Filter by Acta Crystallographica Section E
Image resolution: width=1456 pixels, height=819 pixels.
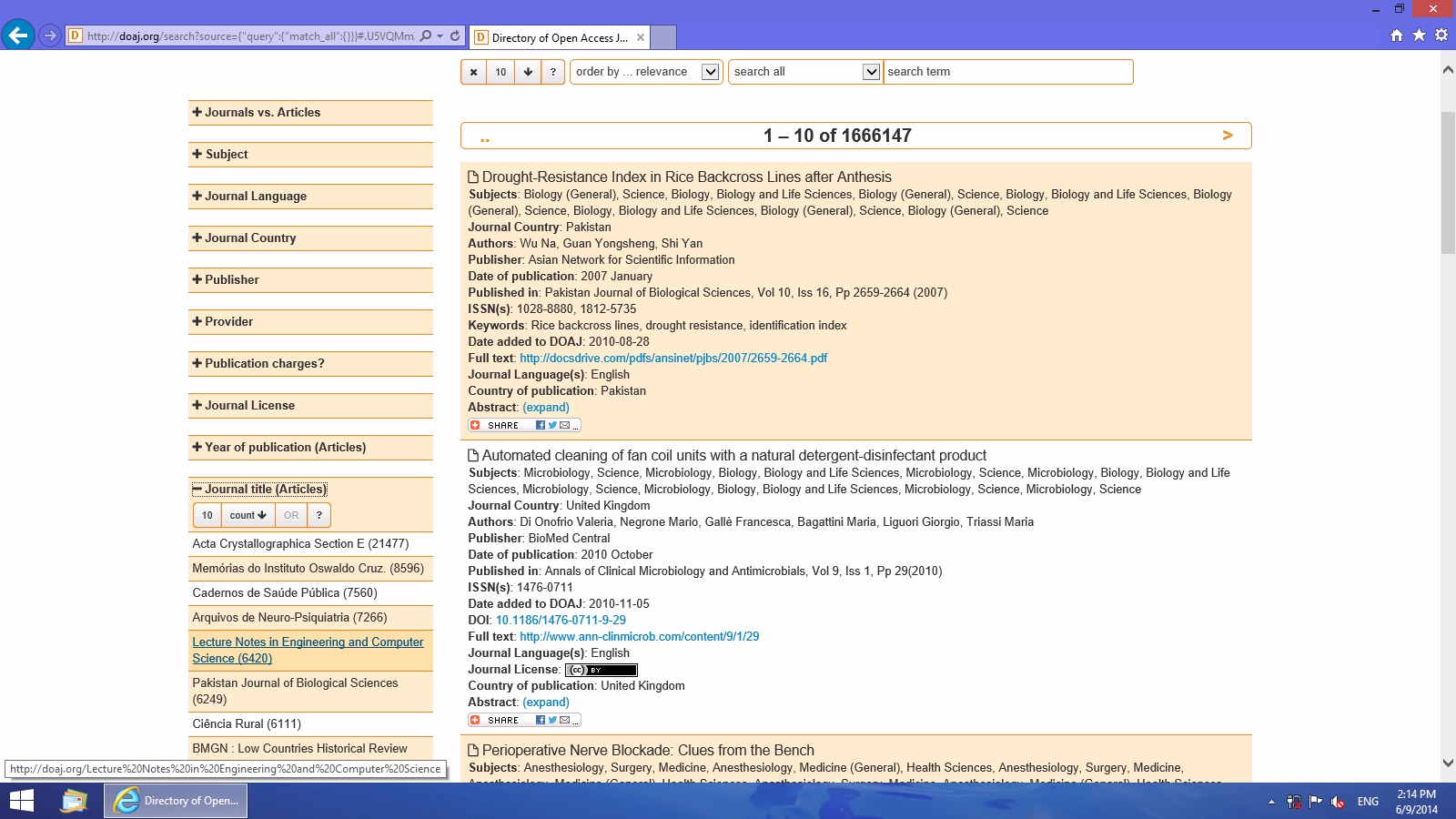[x=300, y=544]
